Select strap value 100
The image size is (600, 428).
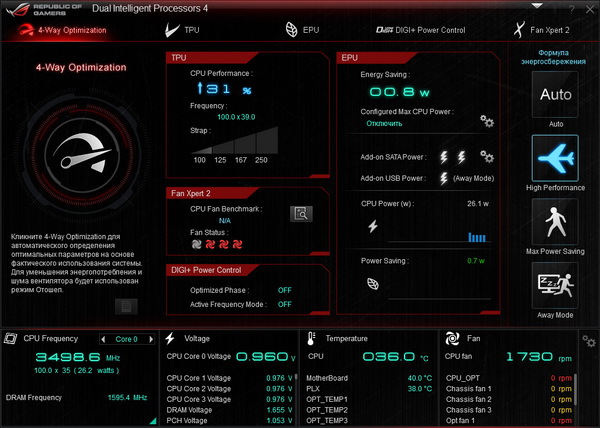(199, 160)
